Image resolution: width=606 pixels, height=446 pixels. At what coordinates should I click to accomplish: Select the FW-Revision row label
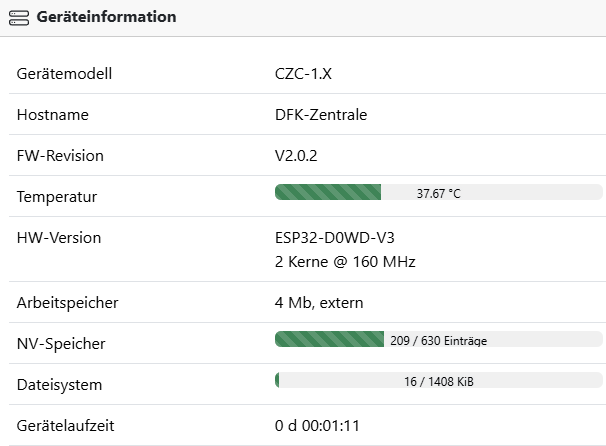60,156
